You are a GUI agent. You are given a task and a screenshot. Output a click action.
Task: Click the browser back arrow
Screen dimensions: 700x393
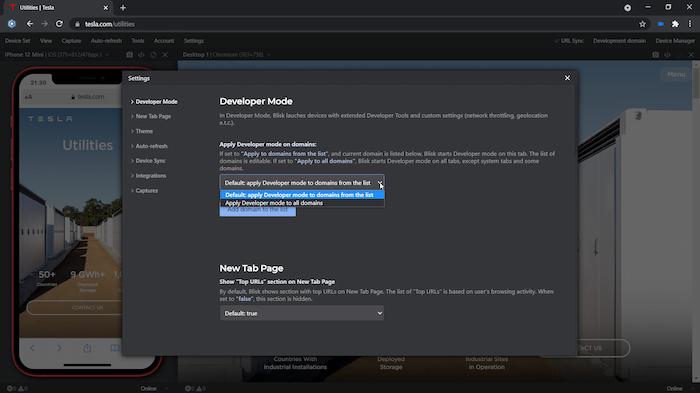(29, 24)
